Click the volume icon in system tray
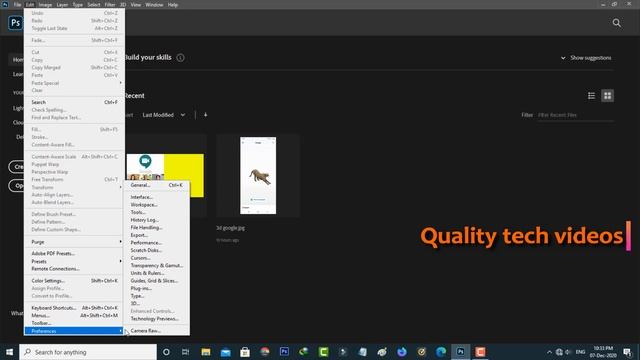The image size is (640, 360). coord(568,352)
